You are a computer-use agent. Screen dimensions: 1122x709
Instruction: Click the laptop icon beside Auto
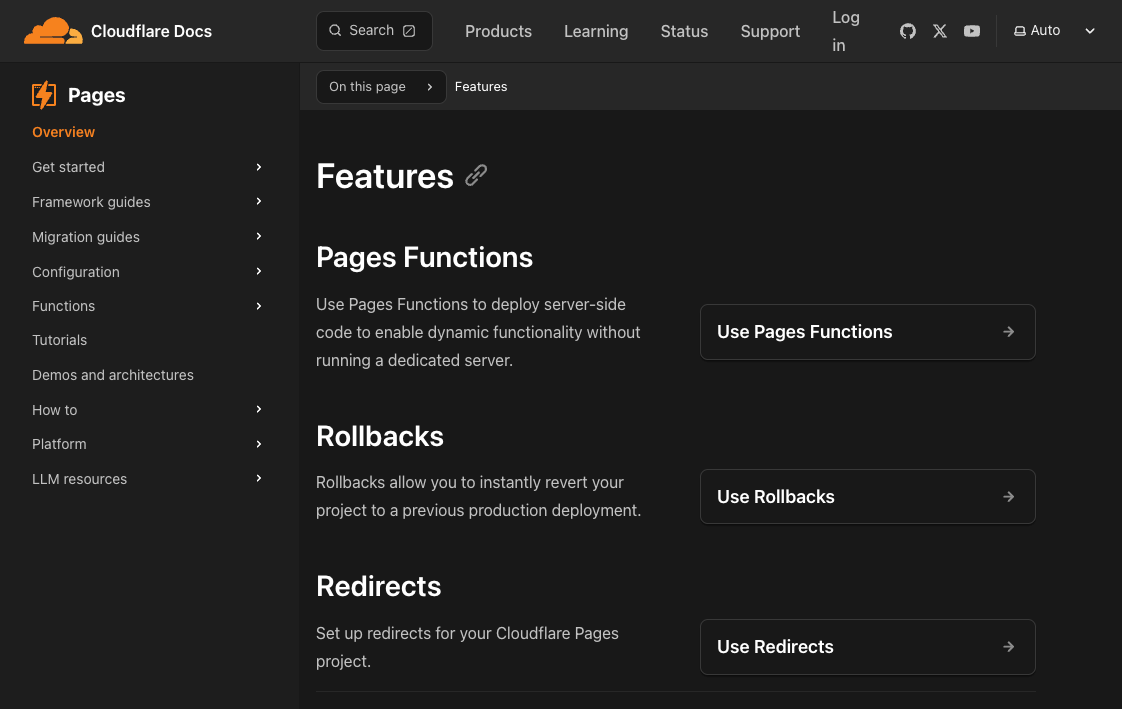(x=1020, y=31)
